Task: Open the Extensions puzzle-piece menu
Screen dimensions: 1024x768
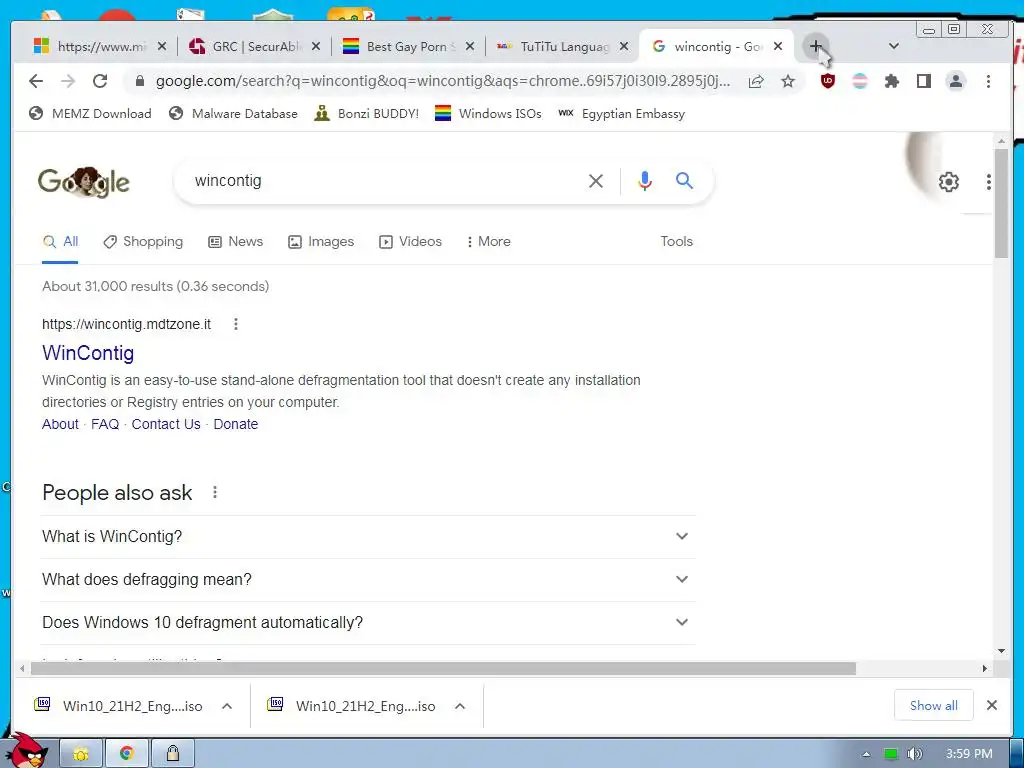Action: [891, 81]
